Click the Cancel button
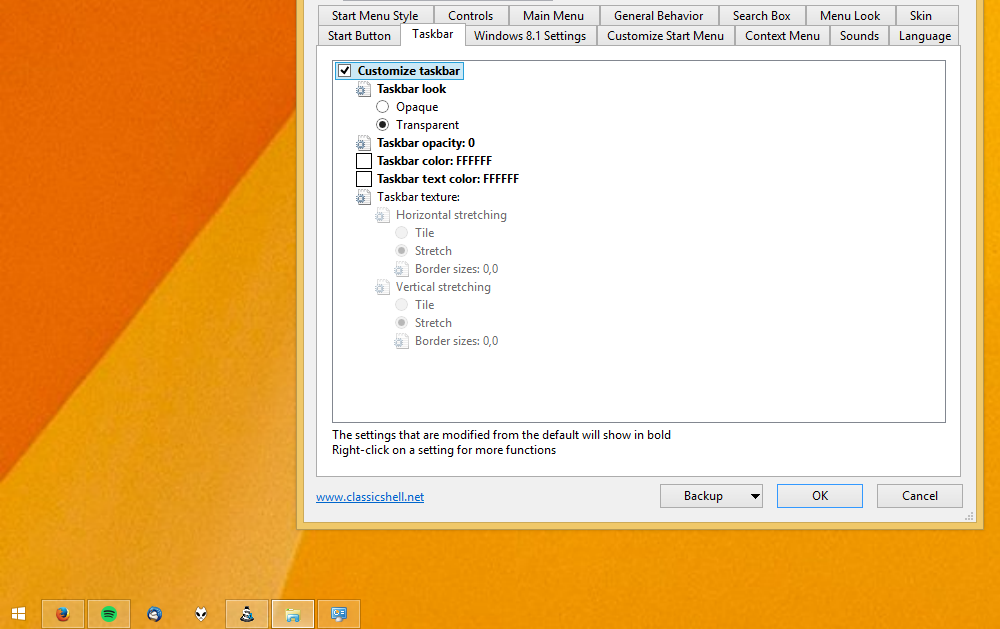This screenshot has height=629, width=1000. (919, 496)
